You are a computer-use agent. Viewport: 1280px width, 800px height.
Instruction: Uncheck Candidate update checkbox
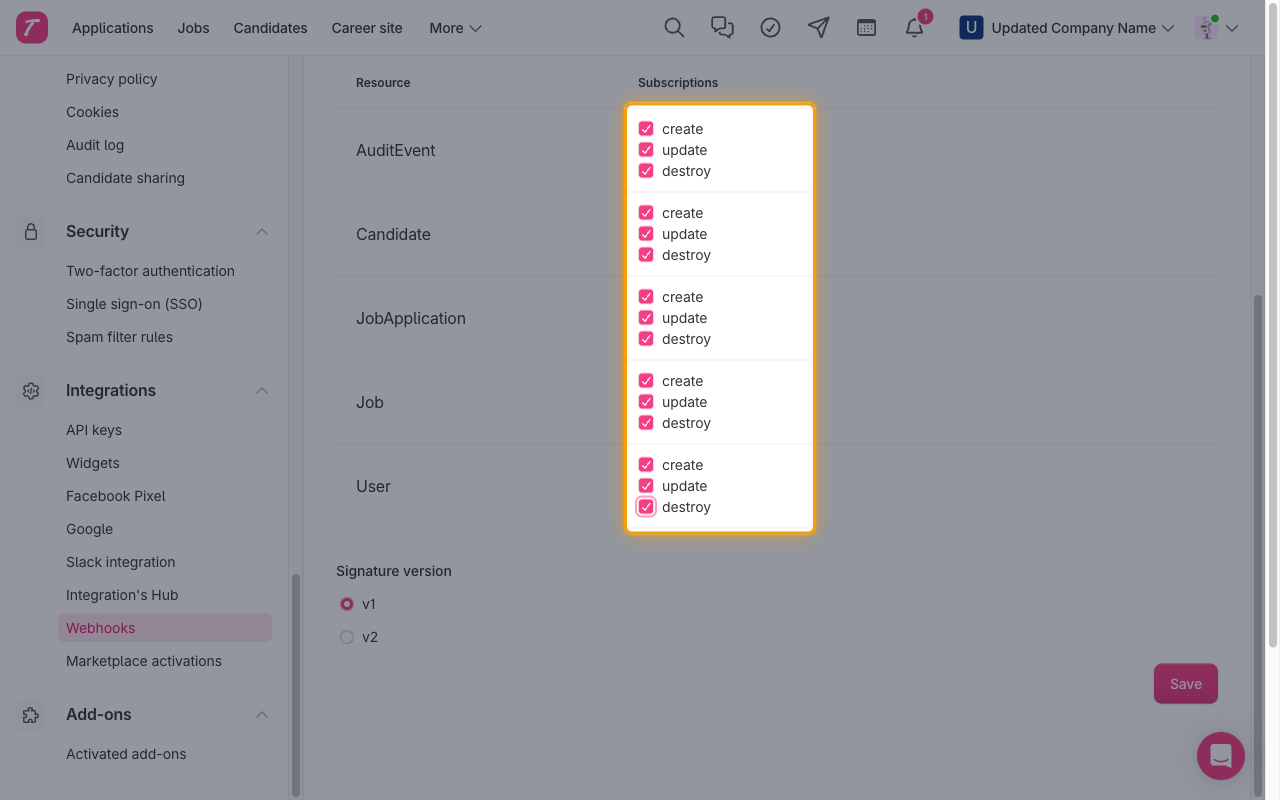pyautogui.click(x=646, y=234)
